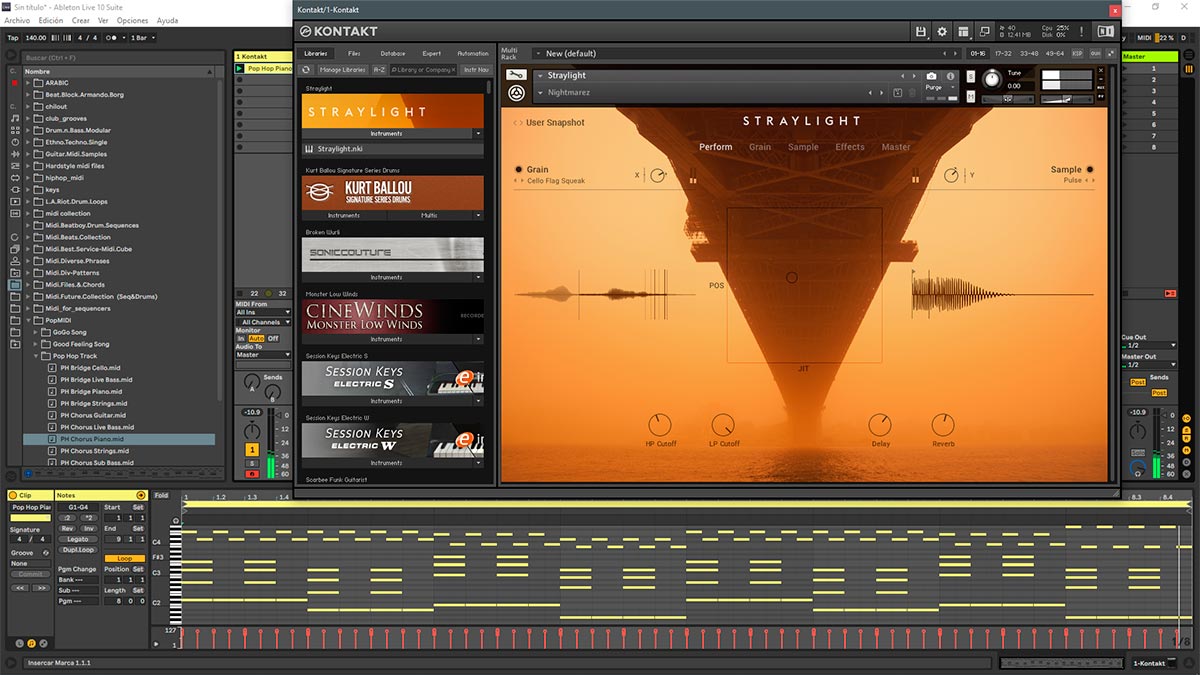Click the hot-swap groove icon

(45, 553)
